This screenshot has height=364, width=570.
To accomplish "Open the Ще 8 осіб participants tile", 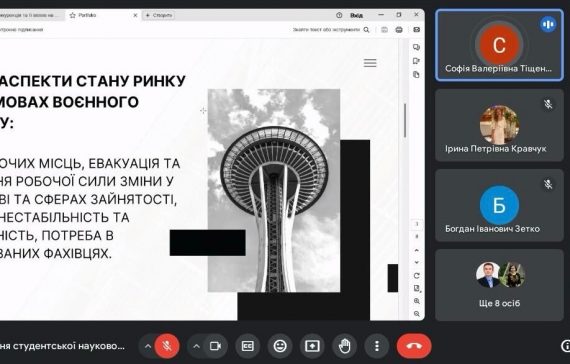I will coord(499,285).
